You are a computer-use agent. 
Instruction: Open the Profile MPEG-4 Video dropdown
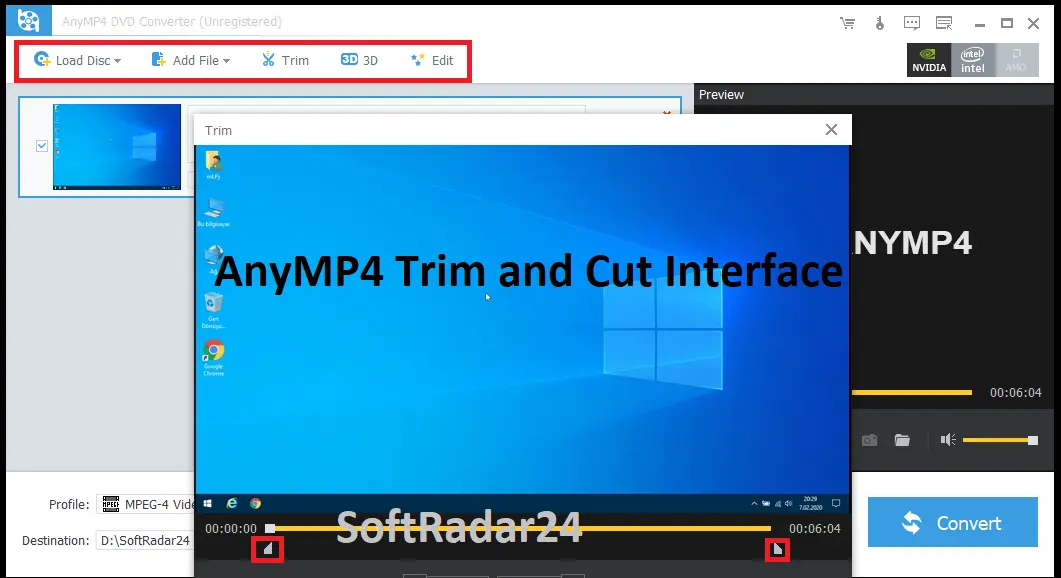[x=145, y=504]
